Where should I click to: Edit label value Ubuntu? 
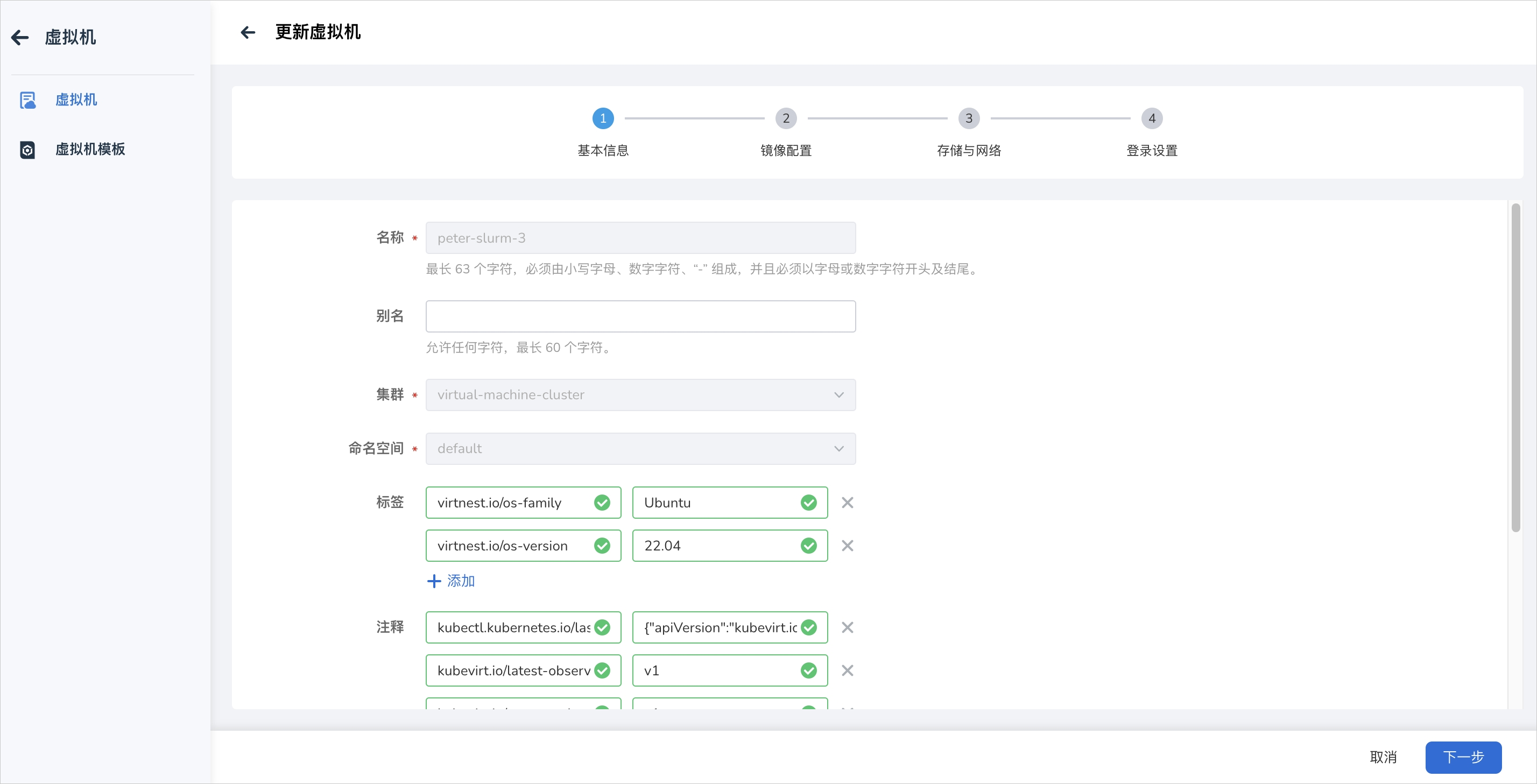point(730,503)
